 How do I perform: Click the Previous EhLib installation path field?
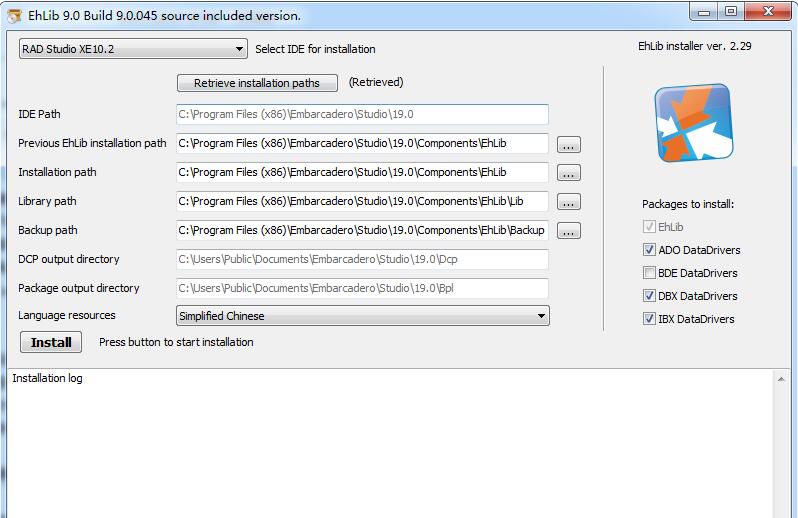click(362, 143)
